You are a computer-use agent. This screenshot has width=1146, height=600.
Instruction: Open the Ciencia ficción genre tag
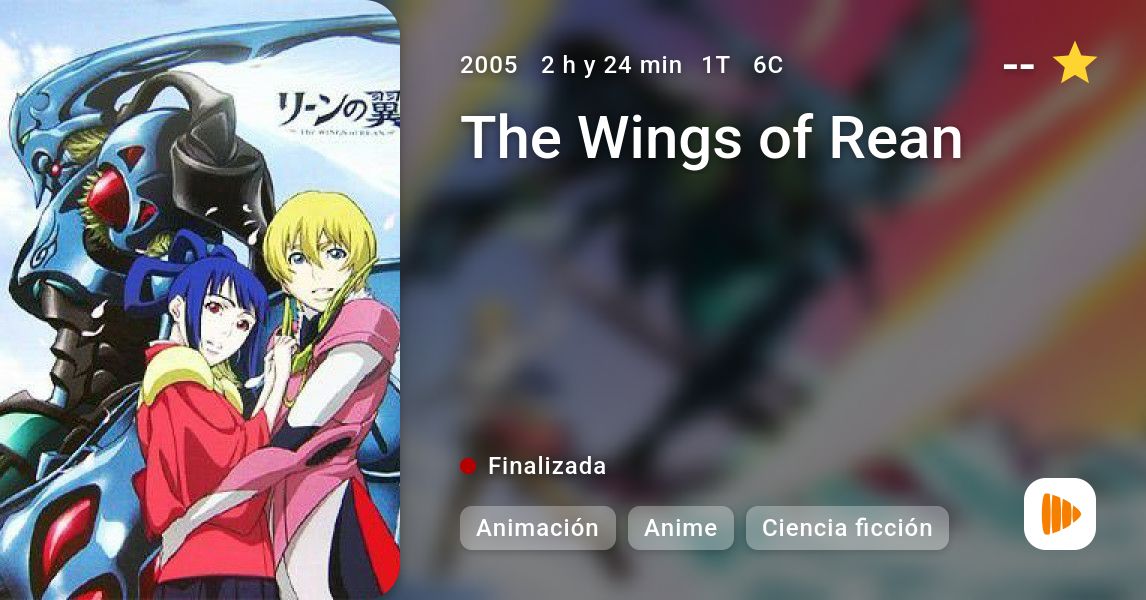847,528
